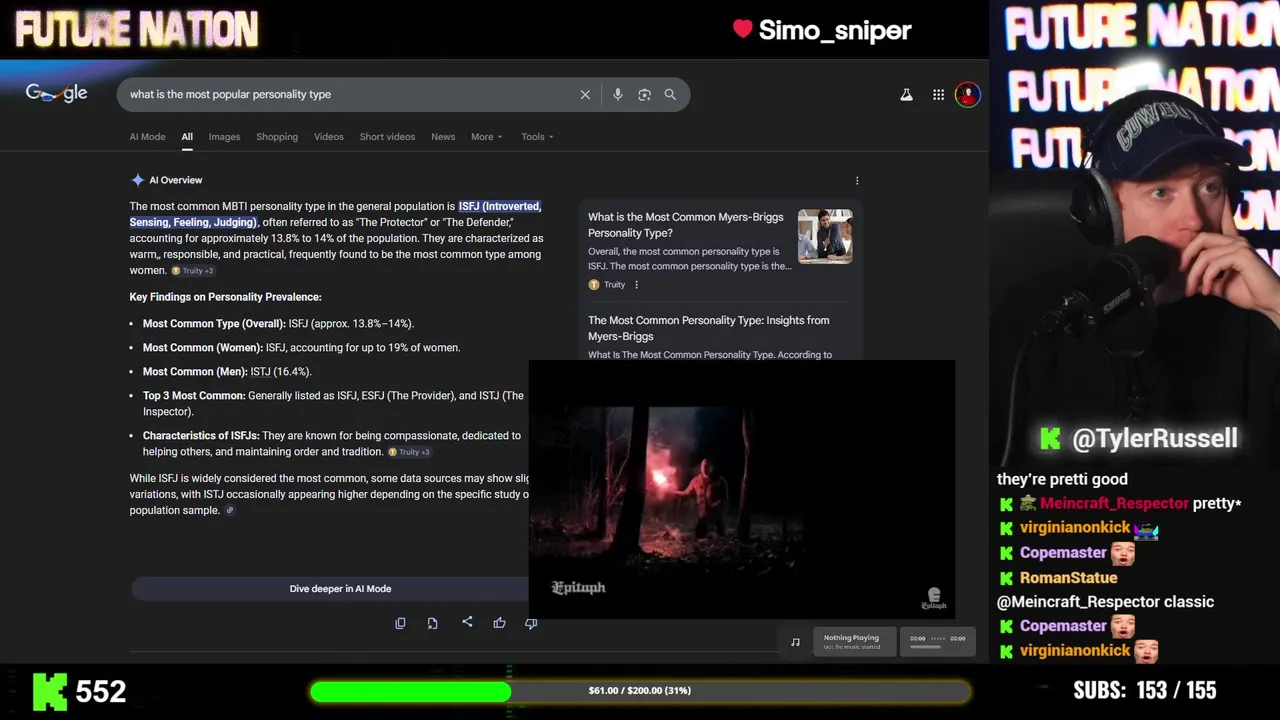Click 'Most Common (Women):' bullet
This screenshot has height=720, width=1280.
[203, 348]
